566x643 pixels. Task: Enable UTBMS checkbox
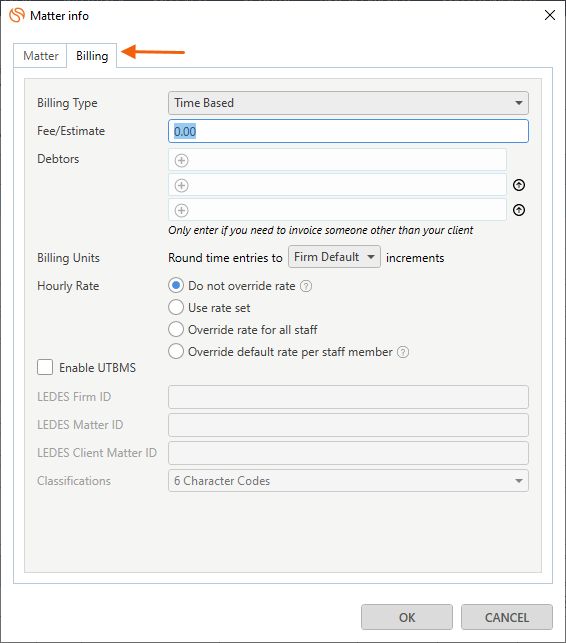tap(45, 367)
